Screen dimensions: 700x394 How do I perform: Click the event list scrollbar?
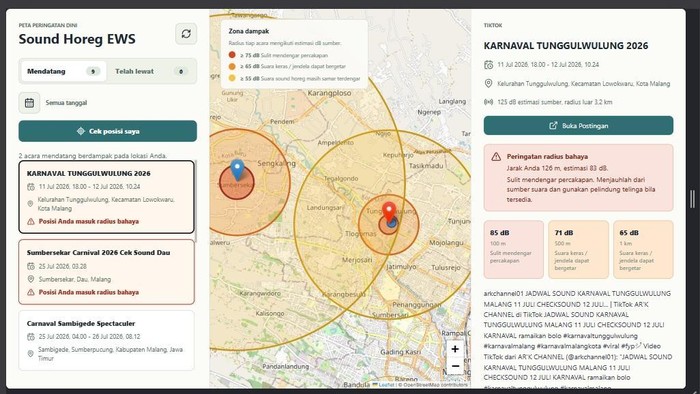click(196, 201)
